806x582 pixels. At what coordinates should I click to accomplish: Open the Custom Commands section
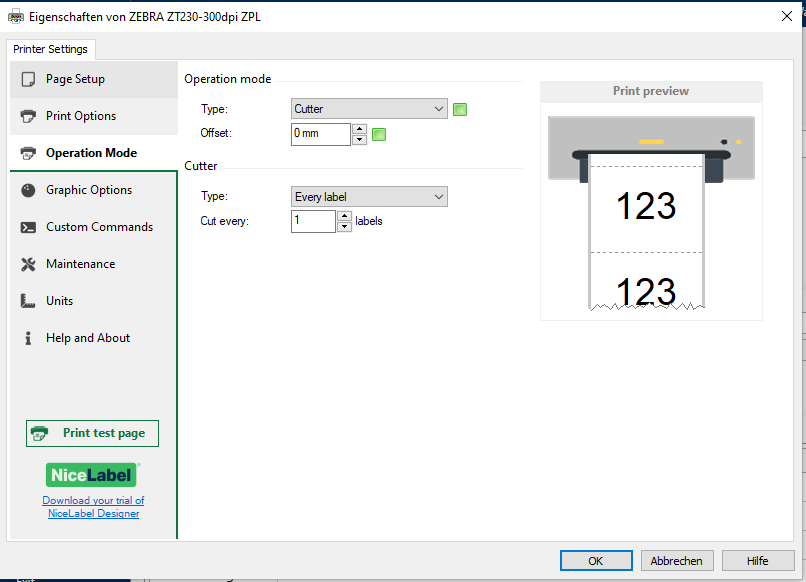[x=94, y=227]
